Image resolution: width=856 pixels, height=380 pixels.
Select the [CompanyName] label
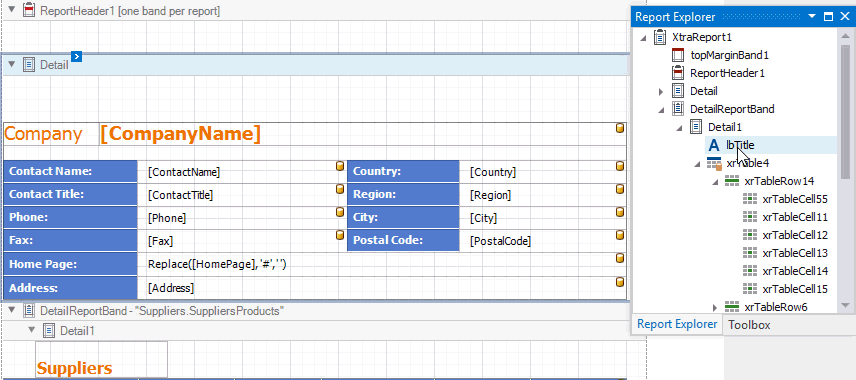tap(362, 134)
